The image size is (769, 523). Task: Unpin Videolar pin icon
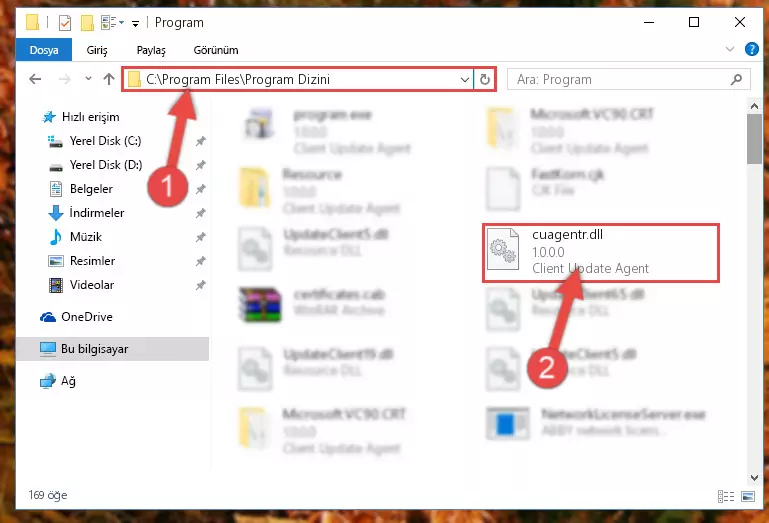(x=201, y=285)
